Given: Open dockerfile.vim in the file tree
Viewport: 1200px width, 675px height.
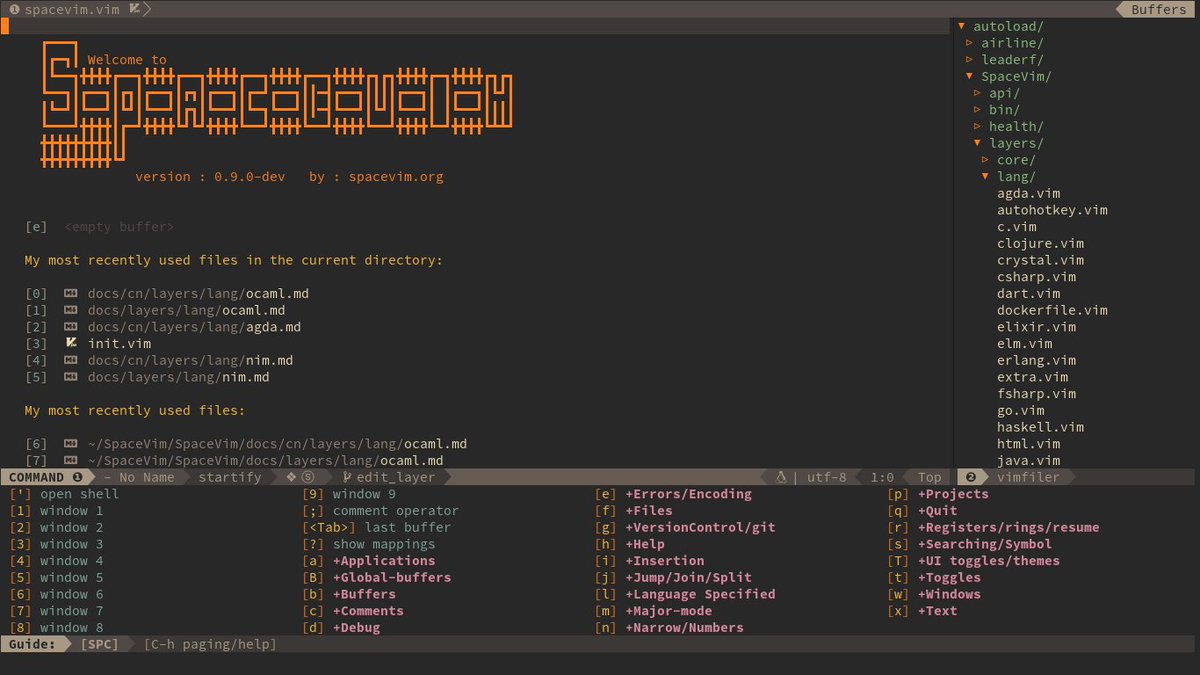Looking at the screenshot, I should pyautogui.click(x=1052, y=310).
